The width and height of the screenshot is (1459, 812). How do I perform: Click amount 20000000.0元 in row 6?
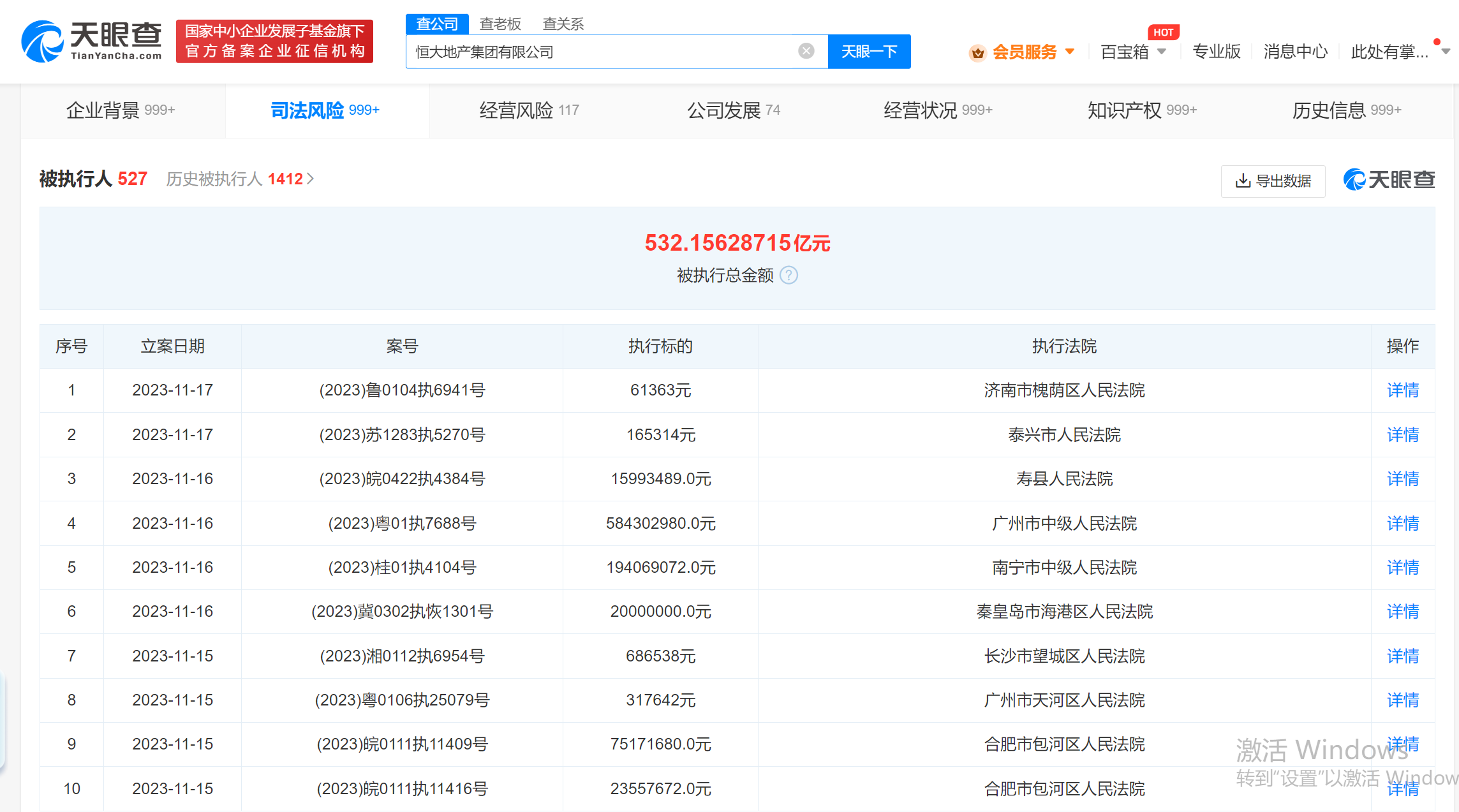click(x=661, y=612)
